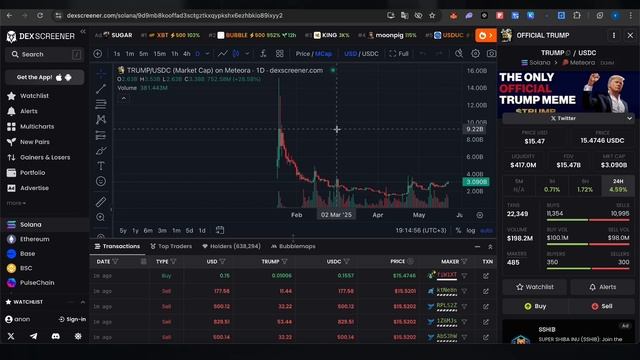Click the red Sell button
This screenshot has height=360, width=640.
602,306
